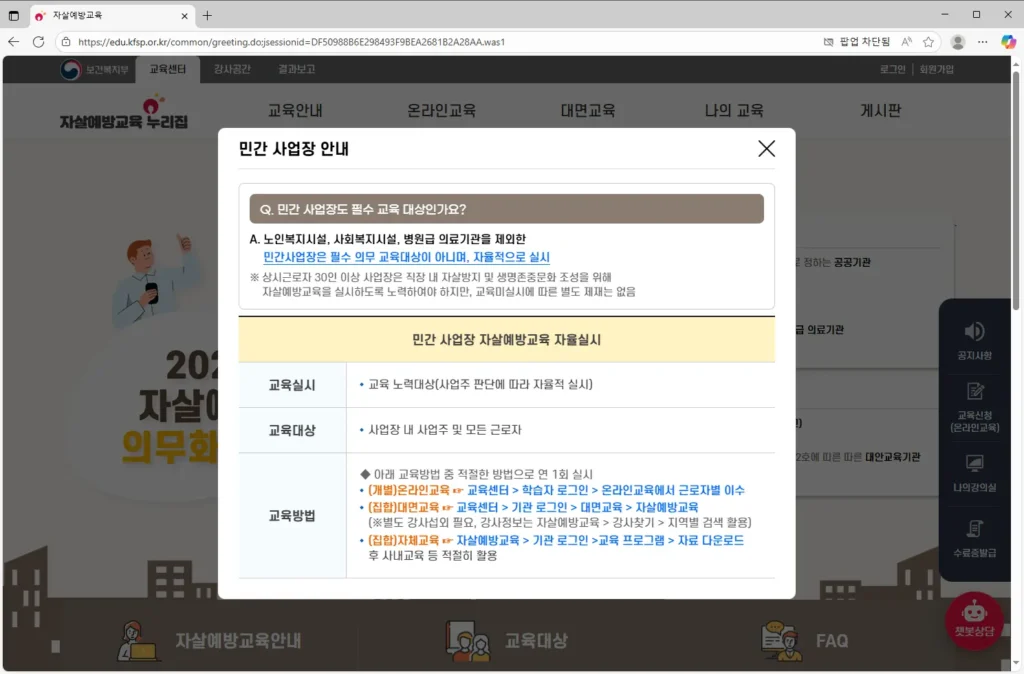Refresh the page using reload icon
The height and width of the screenshot is (674, 1024).
point(38,43)
